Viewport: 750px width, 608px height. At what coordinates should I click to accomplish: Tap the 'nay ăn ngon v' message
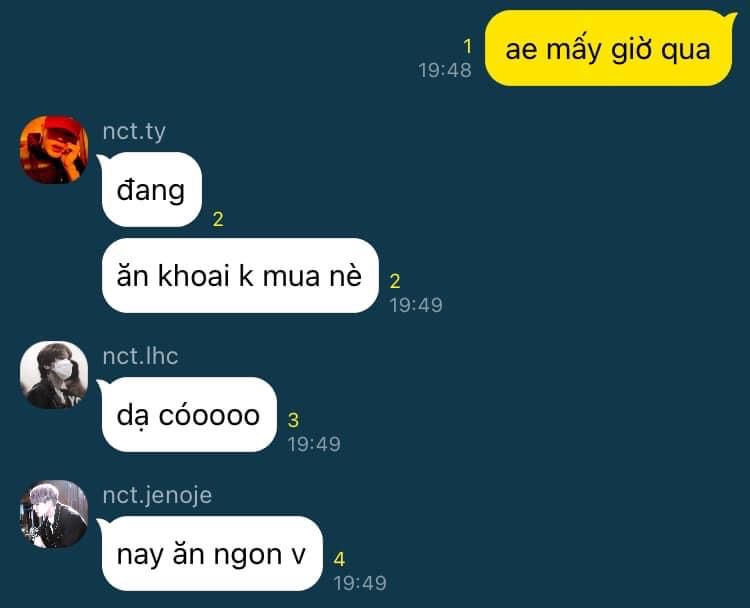(x=211, y=553)
